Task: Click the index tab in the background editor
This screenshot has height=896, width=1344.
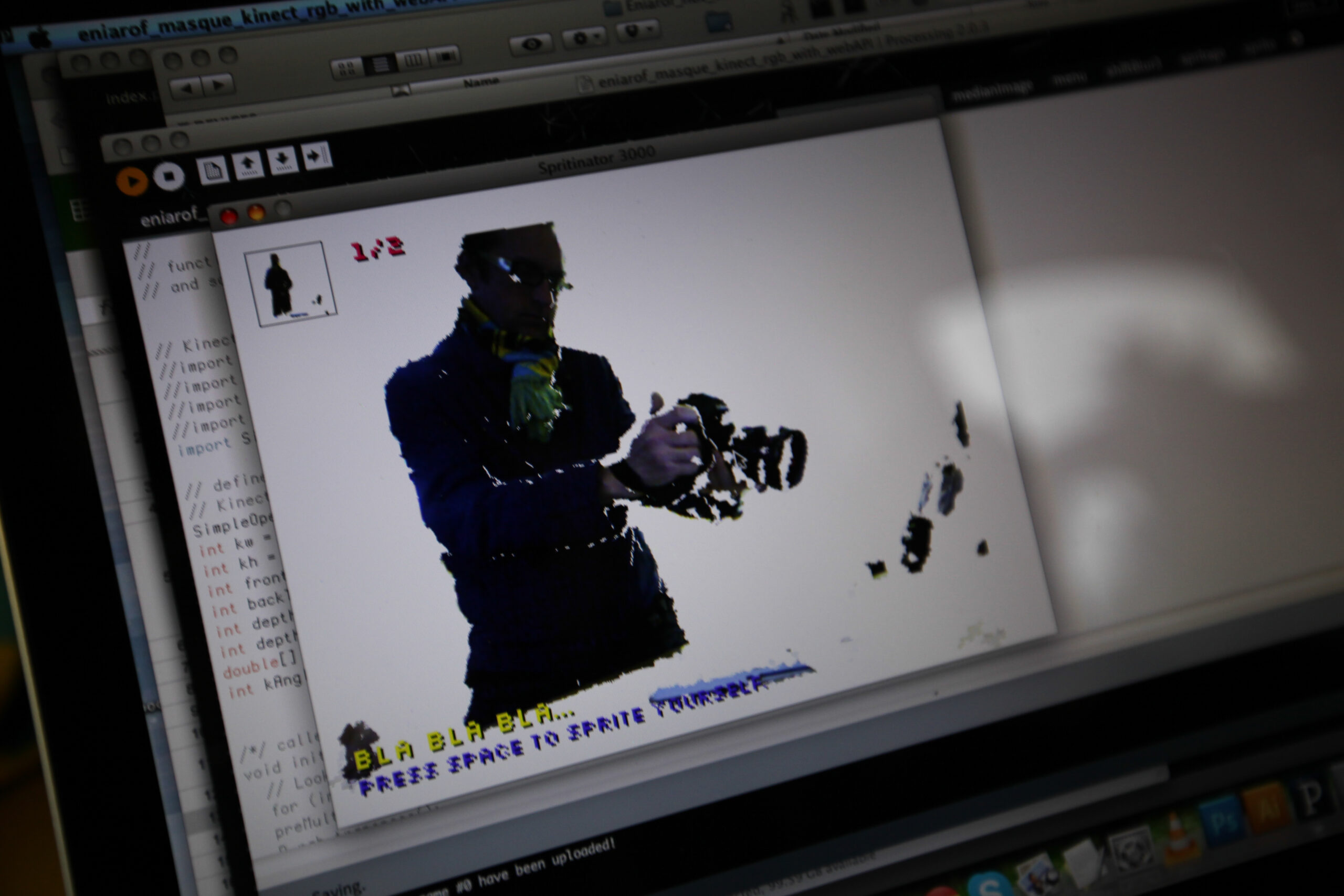Action: click(133, 97)
